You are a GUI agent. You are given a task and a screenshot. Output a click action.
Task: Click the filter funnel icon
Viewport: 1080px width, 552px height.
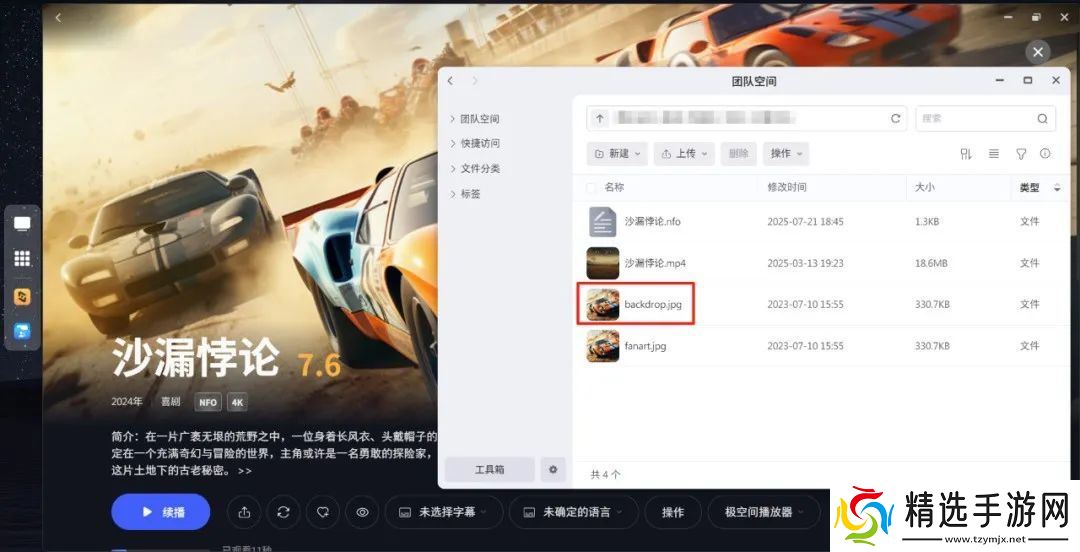(1021, 154)
